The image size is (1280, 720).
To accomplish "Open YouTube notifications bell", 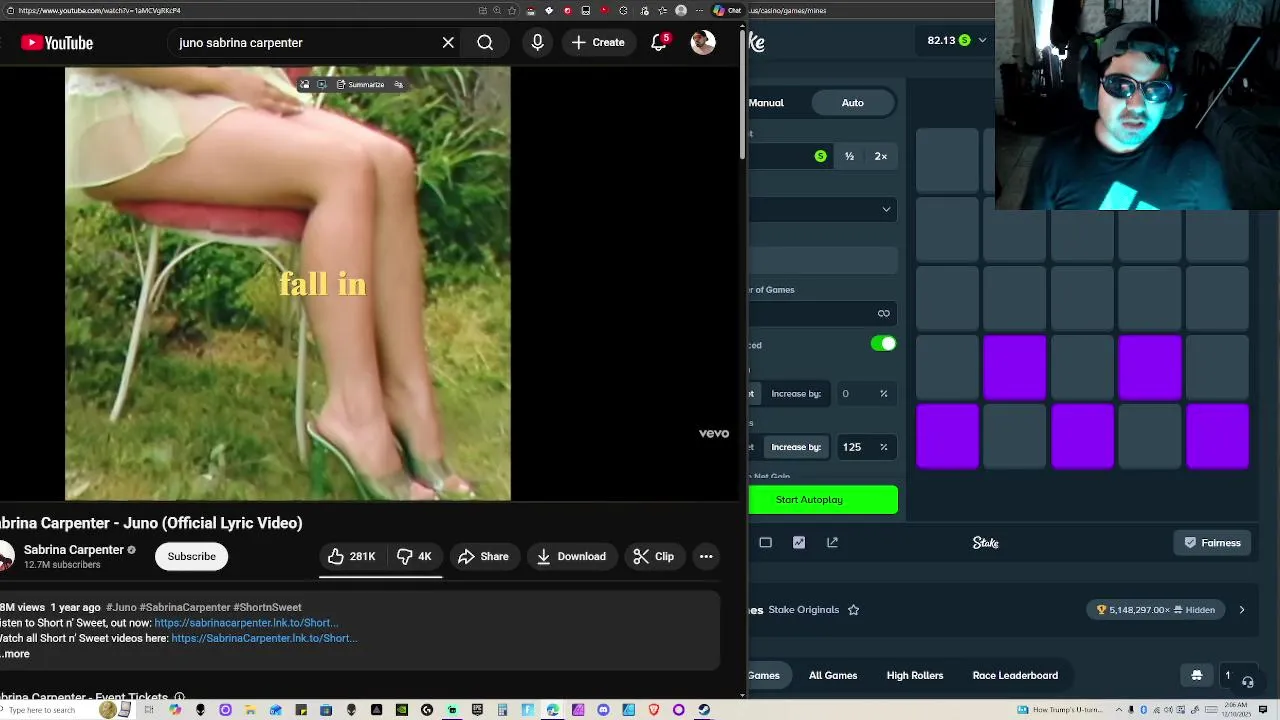I will tap(659, 43).
